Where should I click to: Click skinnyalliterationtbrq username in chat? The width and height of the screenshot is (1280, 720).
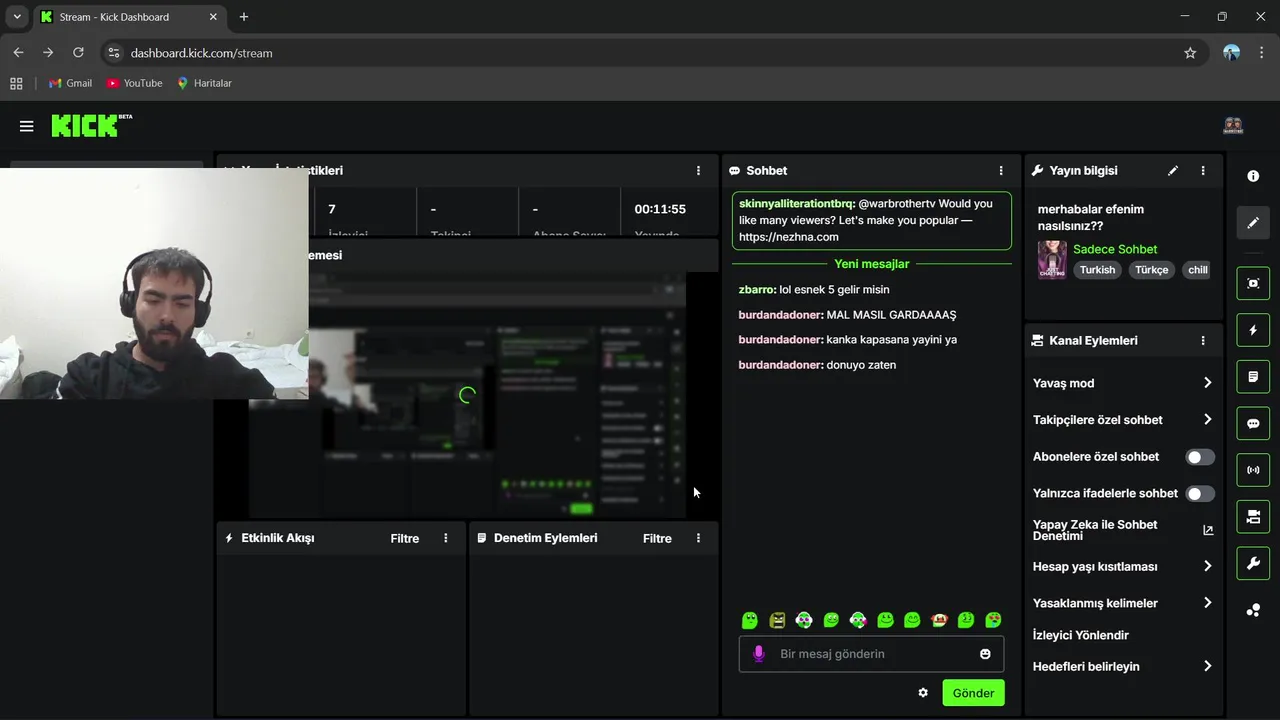[x=797, y=203]
